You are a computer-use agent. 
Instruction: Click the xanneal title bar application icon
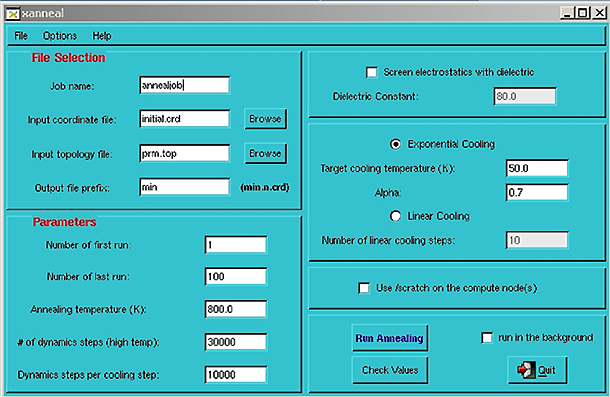tap(12, 14)
